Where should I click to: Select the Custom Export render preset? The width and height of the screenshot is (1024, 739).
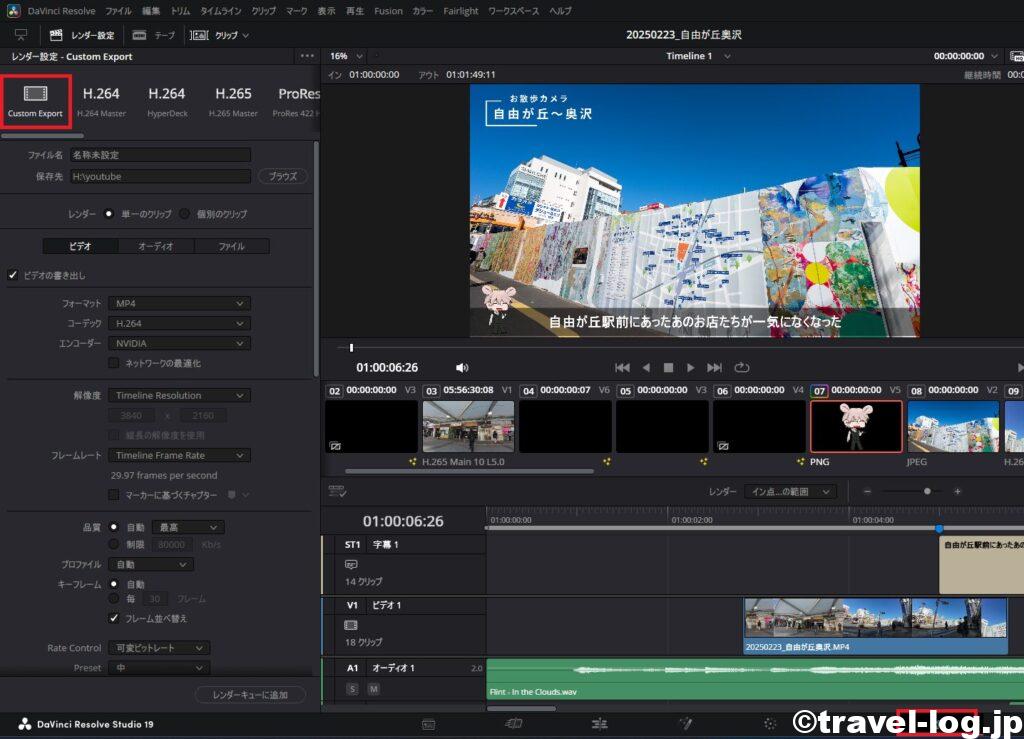coord(36,101)
